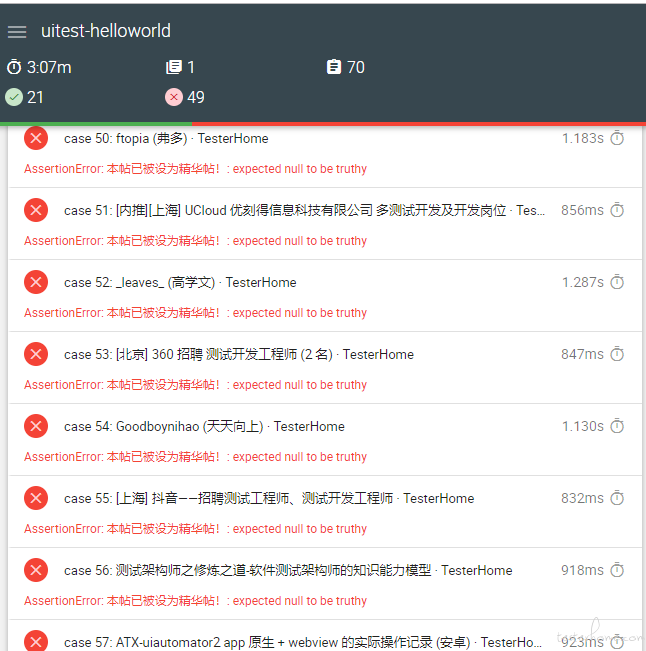Click the 70 total tests count

pos(356,67)
